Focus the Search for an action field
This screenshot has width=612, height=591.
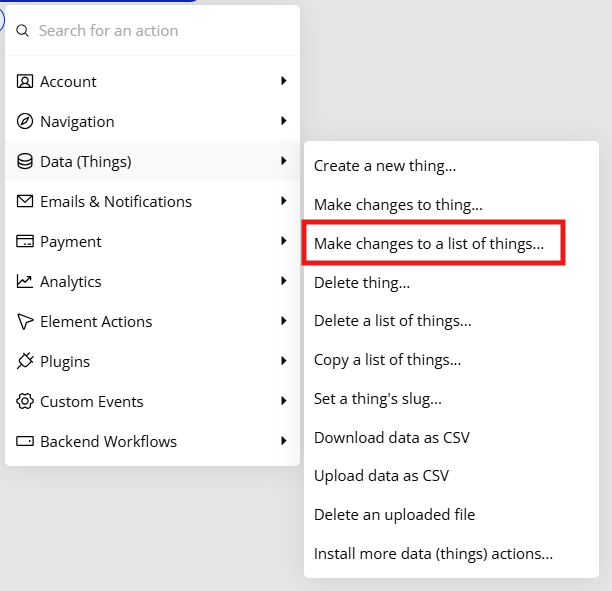tap(152, 30)
